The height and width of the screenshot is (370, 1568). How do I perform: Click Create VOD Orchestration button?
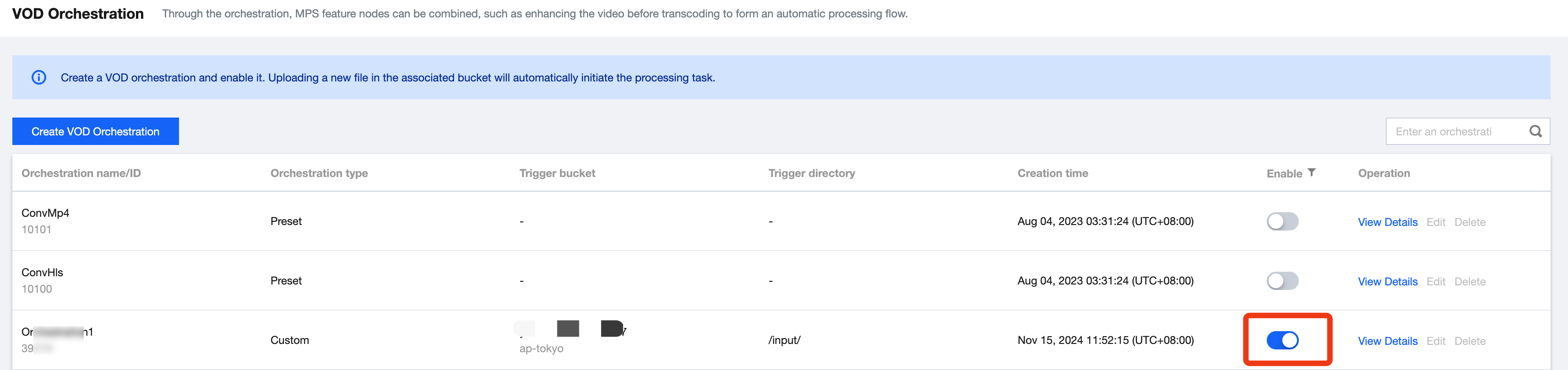pos(96,131)
